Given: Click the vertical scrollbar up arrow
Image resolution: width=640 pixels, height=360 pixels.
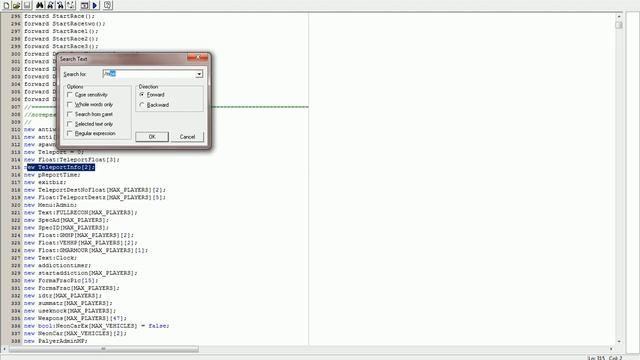Looking at the screenshot, I should click(x=619, y=16).
